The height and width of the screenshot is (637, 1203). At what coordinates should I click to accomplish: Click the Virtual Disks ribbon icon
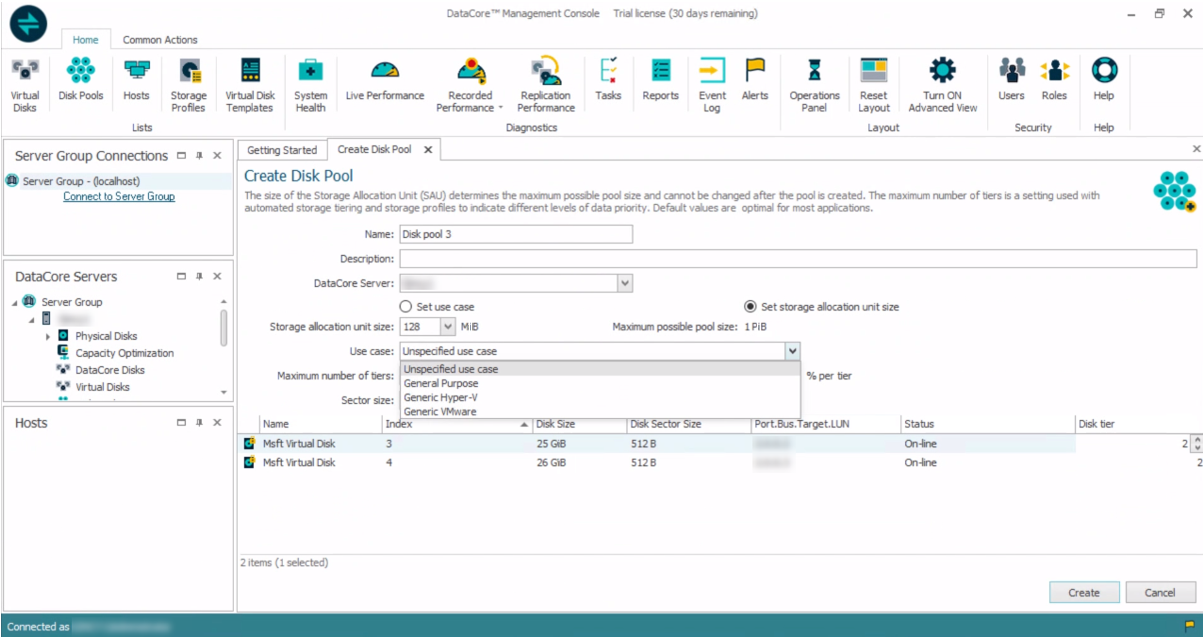pyautogui.click(x=25, y=84)
